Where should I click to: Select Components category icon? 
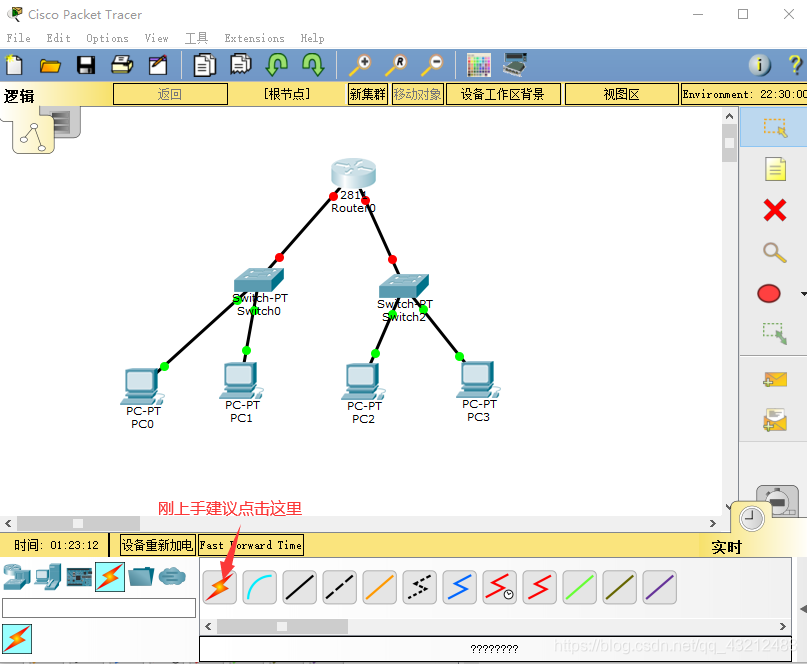(79, 577)
